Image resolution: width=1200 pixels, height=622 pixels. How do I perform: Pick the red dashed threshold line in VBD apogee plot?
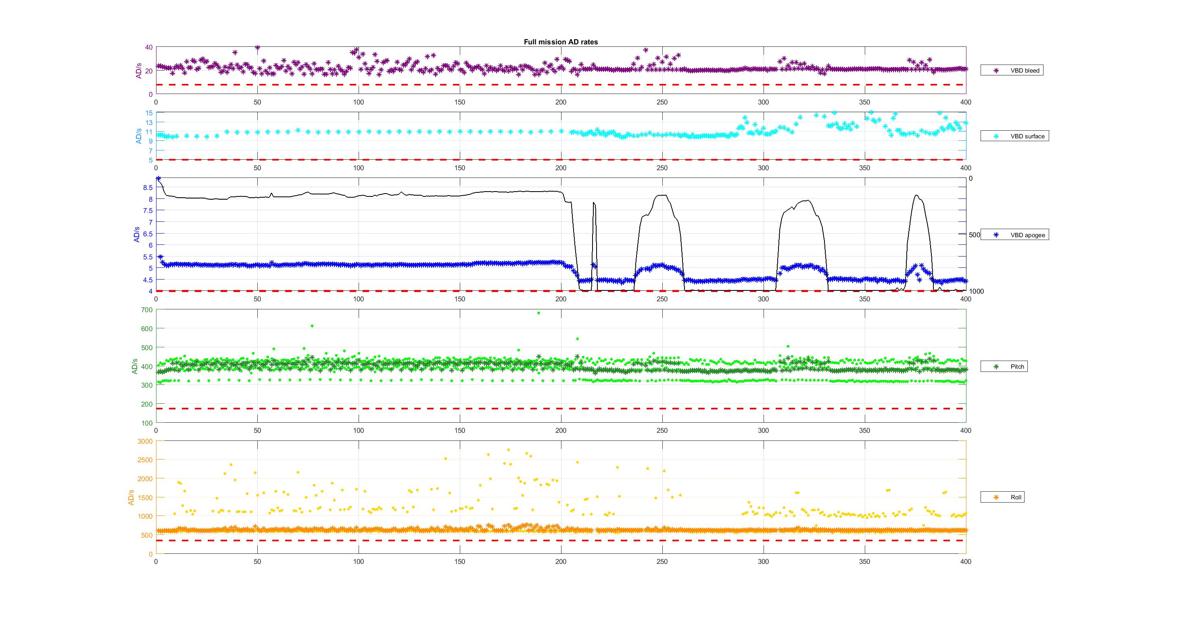coord(561,291)
